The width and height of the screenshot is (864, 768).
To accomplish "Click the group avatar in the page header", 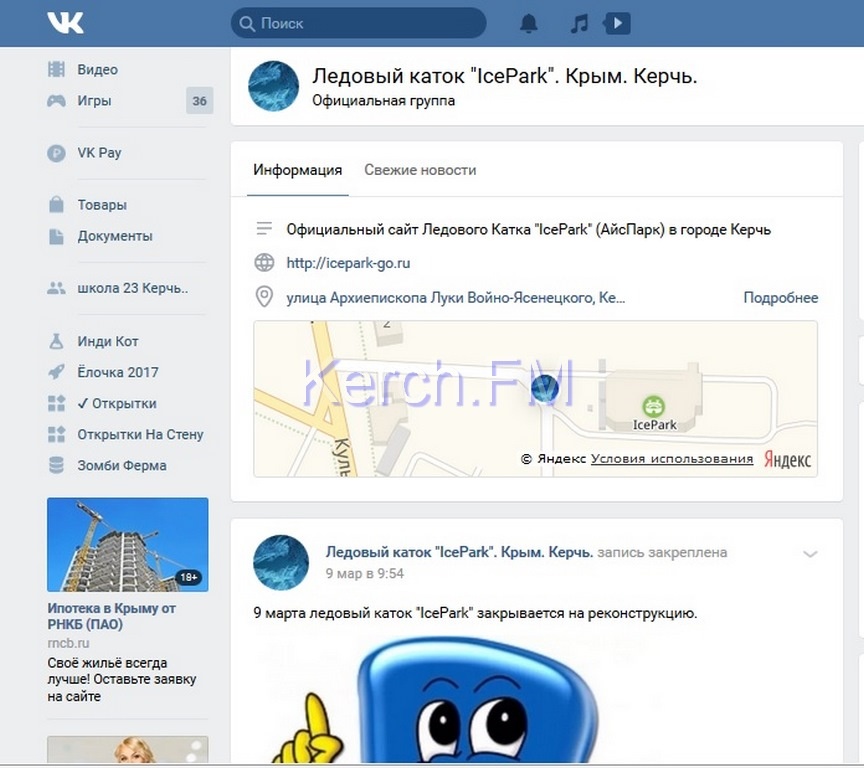I will point(273,85).
